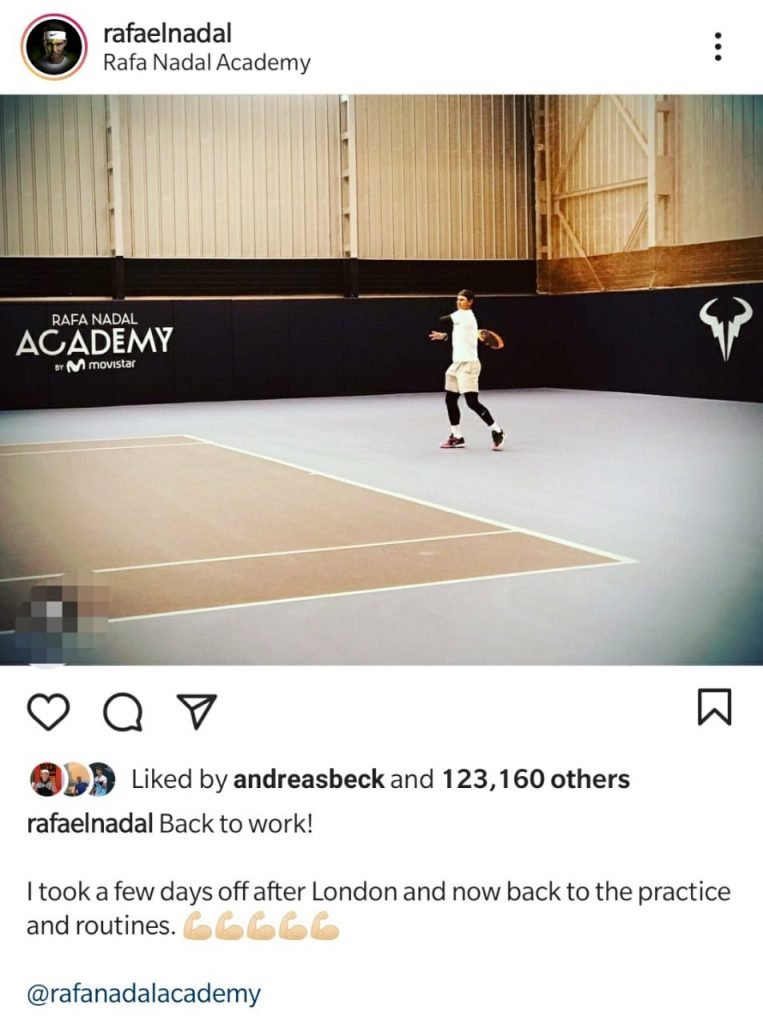Tap the bull logo on the court wall
This screenshot has width=763, height=1024.
click(x=726, y=328)
